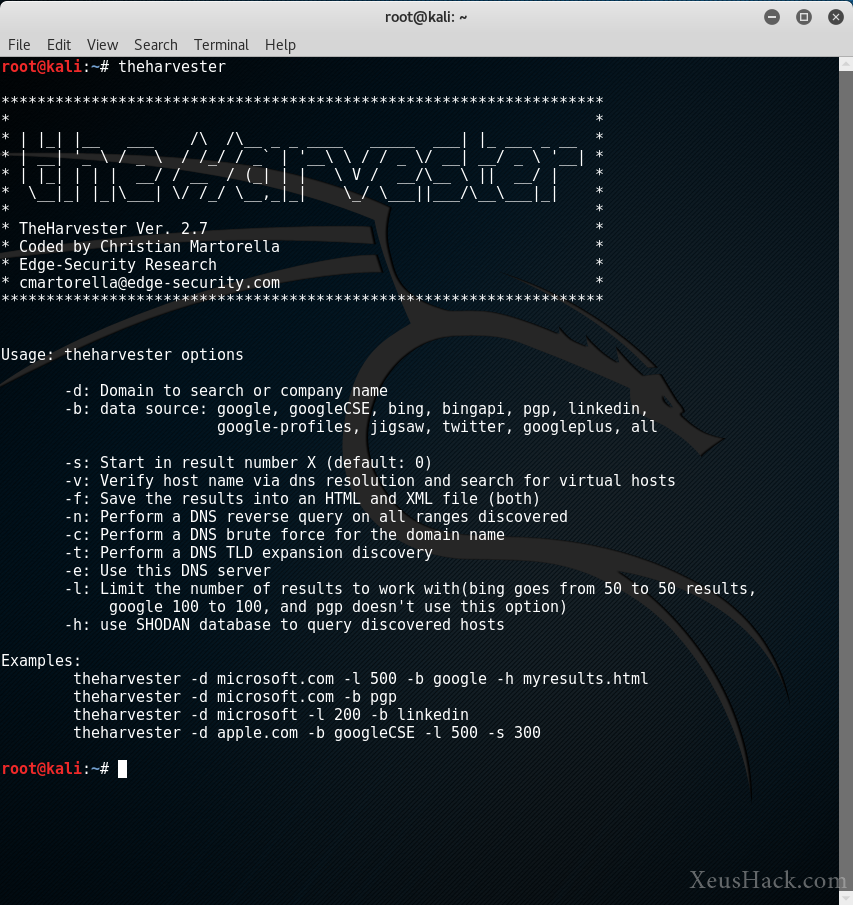Click the '-s: Start in result number X' line
Screen dimensions: 853x905
pyautogui.click(x=248, y=463)
